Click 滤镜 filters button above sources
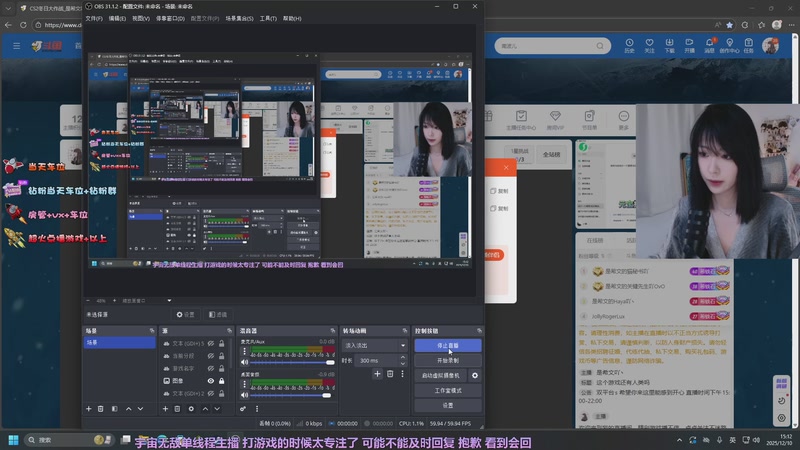The image size is (800, 450). tap(218, 315)
